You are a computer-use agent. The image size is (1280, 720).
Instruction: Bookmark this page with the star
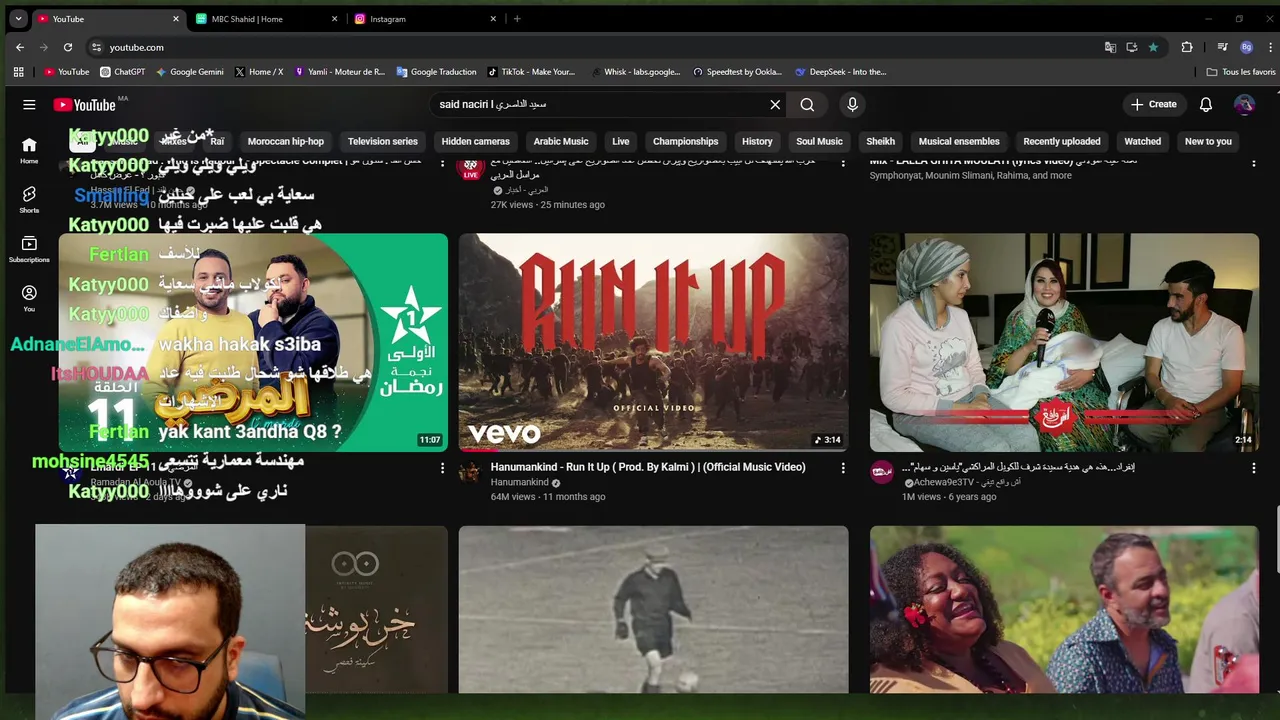coord(1153,47)
